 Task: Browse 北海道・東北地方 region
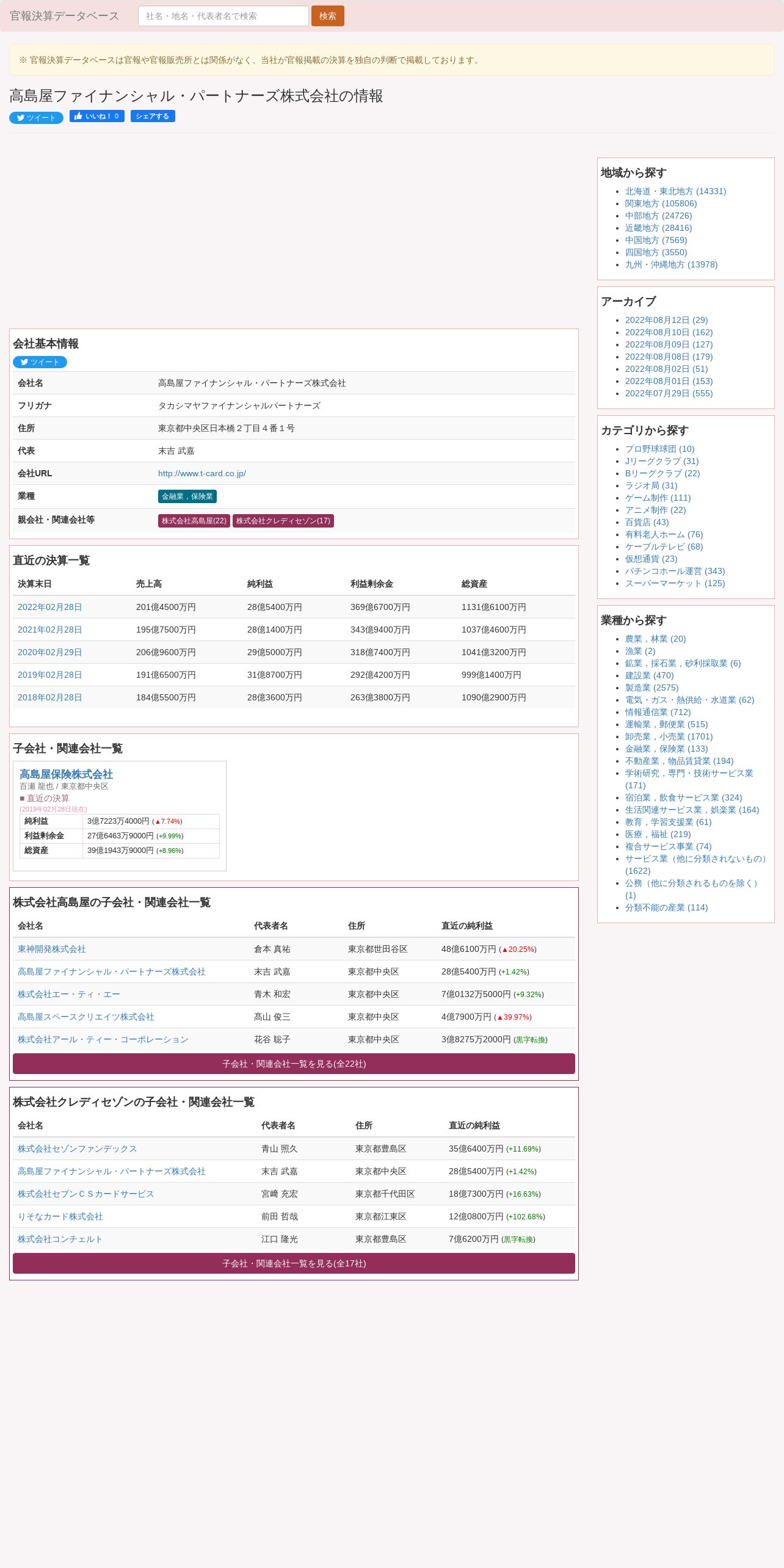675,191
